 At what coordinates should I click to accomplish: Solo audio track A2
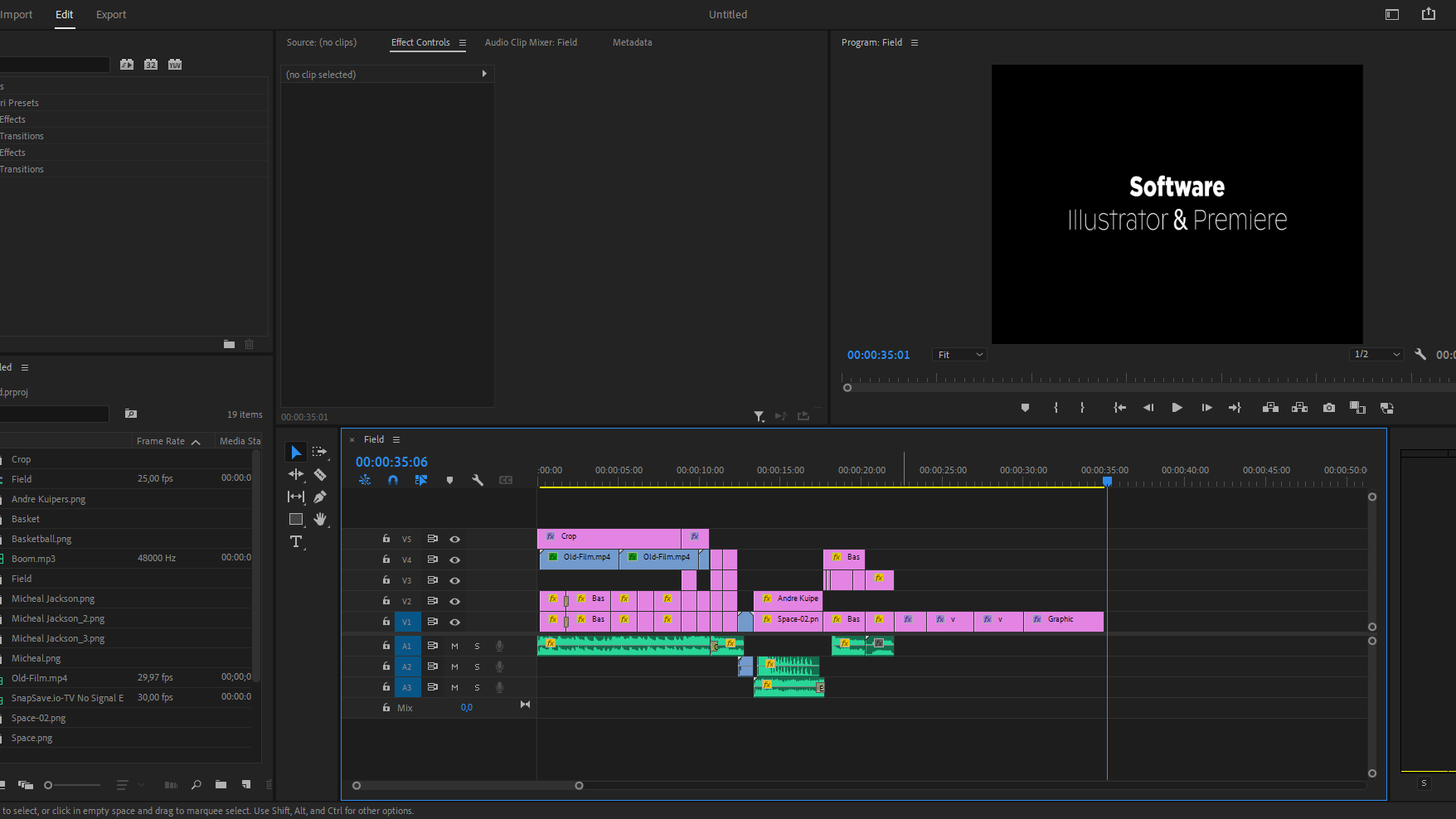point(477,666)
